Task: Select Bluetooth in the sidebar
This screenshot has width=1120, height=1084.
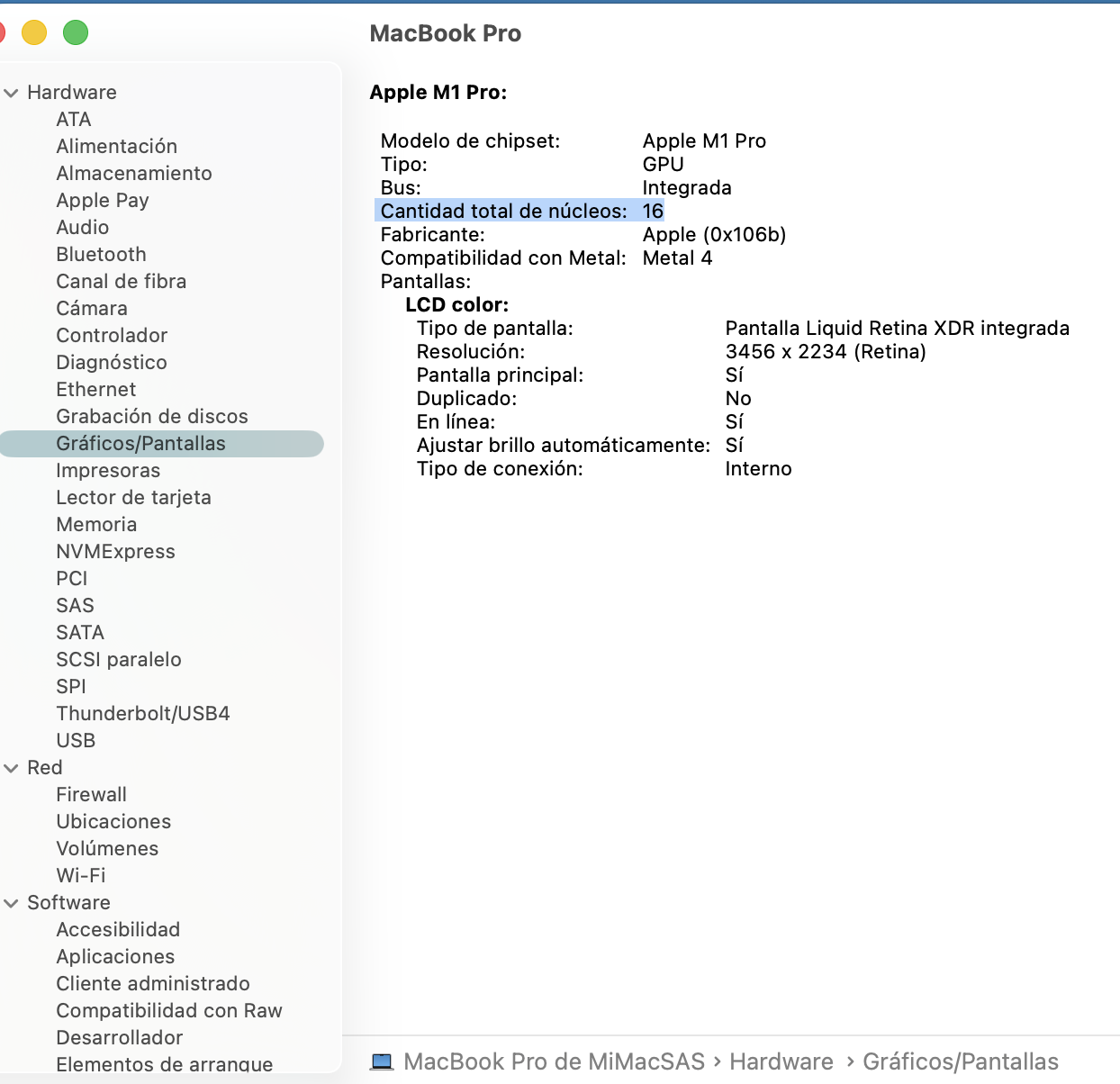Action: [101, 255]
